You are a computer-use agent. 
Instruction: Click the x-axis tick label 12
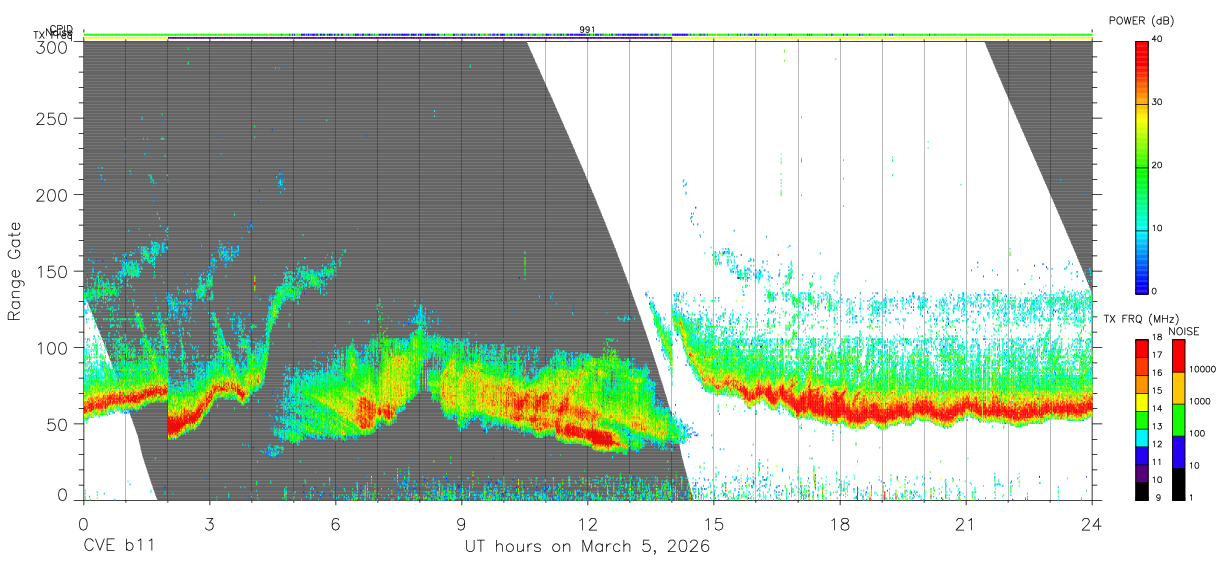coord(587,524)
